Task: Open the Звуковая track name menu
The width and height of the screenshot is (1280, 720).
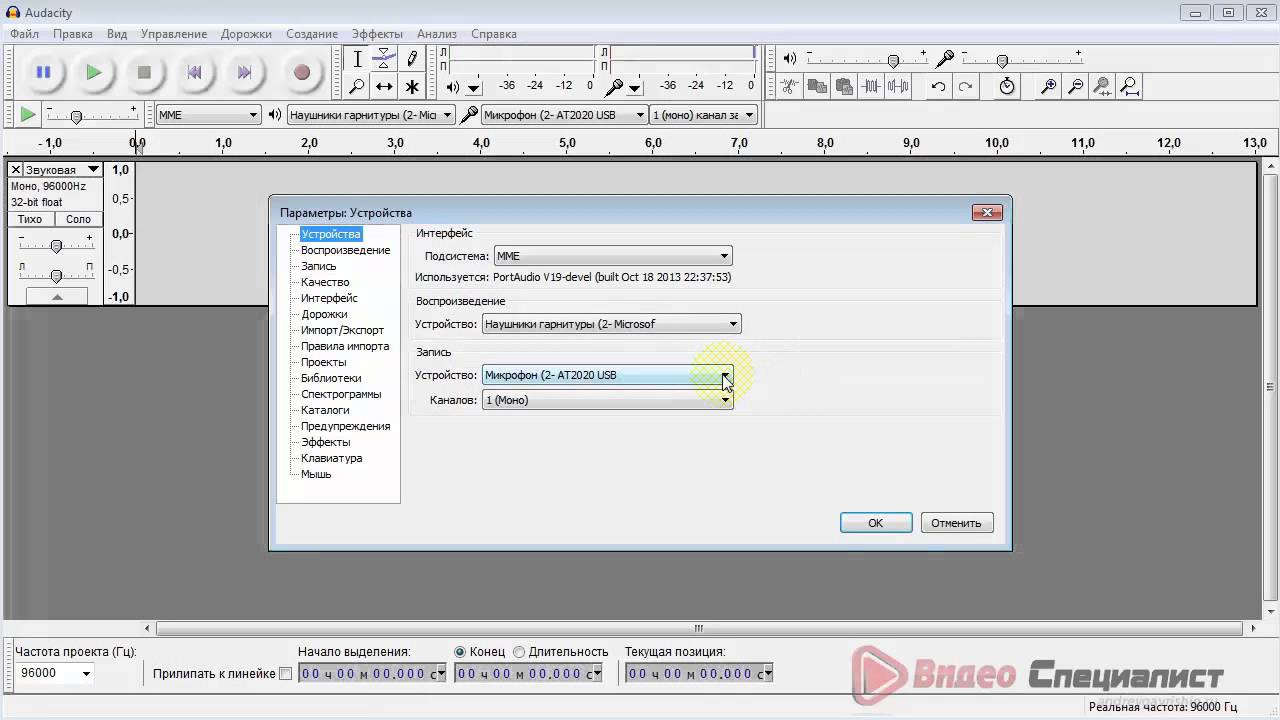Action: click(x=63, y=170)
